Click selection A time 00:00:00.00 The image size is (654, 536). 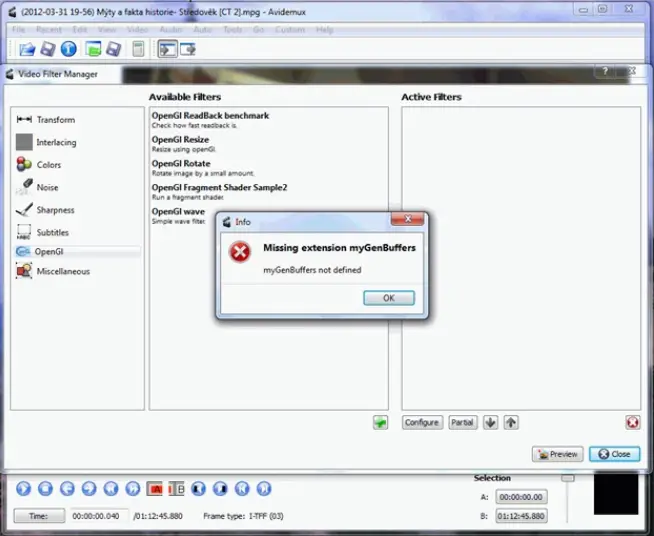[x=521, y=497]
